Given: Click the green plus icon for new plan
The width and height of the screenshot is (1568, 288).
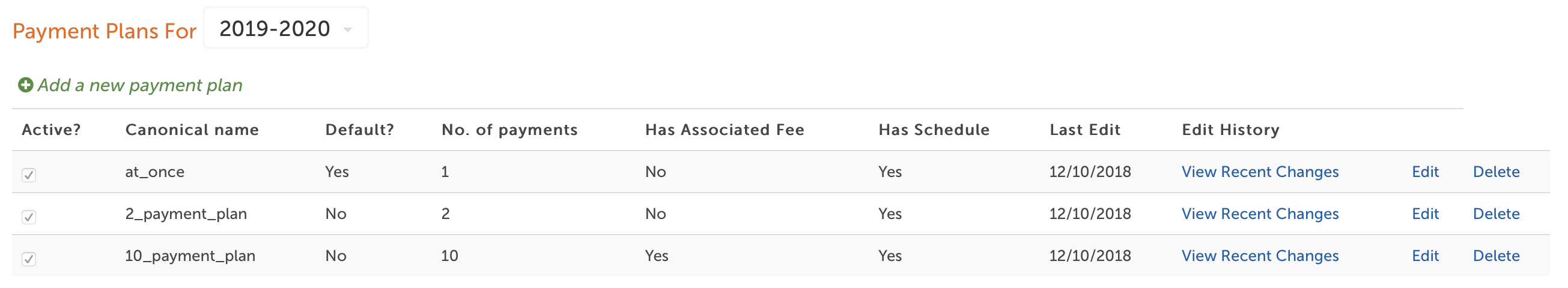Looking at the screenshot, I should (26, 85).
